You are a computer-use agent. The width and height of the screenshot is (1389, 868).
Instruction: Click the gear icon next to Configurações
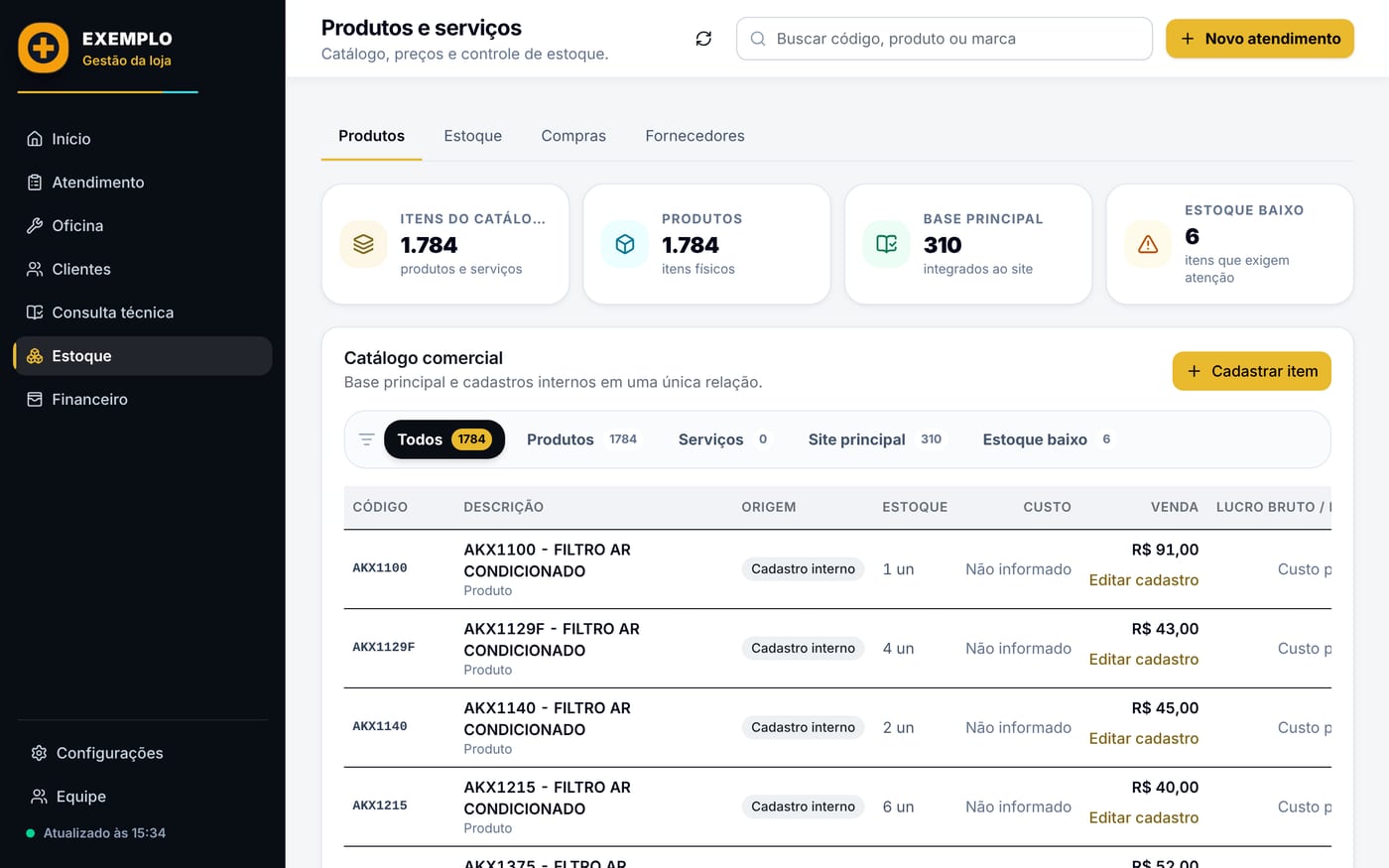39,753
